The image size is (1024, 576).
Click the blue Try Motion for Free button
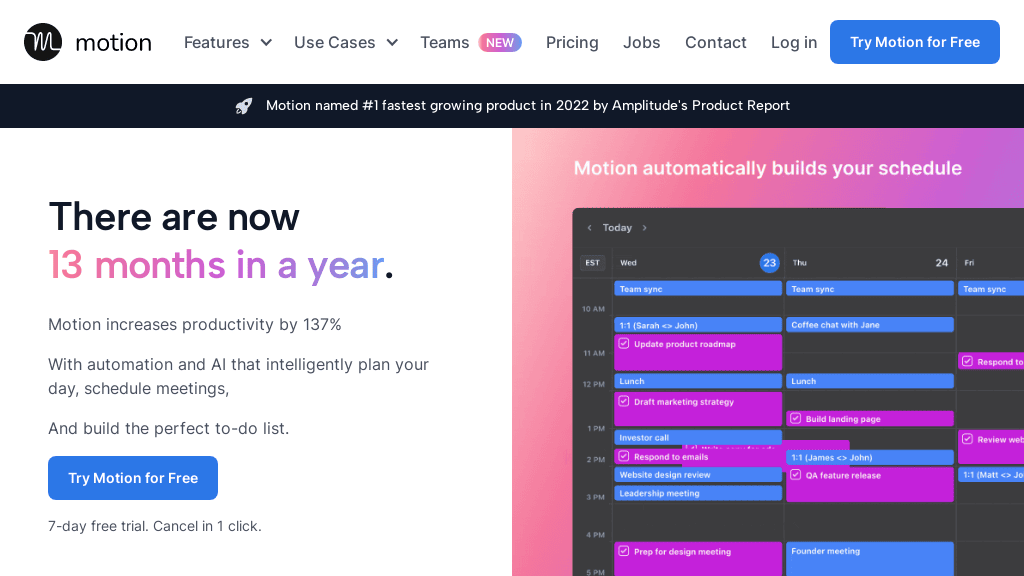pos(914,42)
